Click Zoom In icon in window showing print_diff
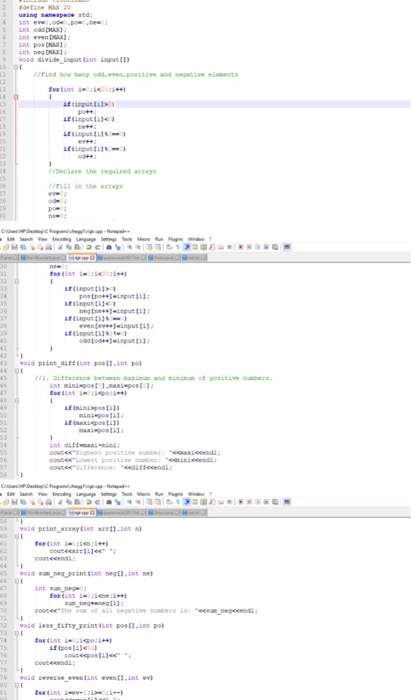The width and height of the screenshot is (411, 700). tap(129, 247)
